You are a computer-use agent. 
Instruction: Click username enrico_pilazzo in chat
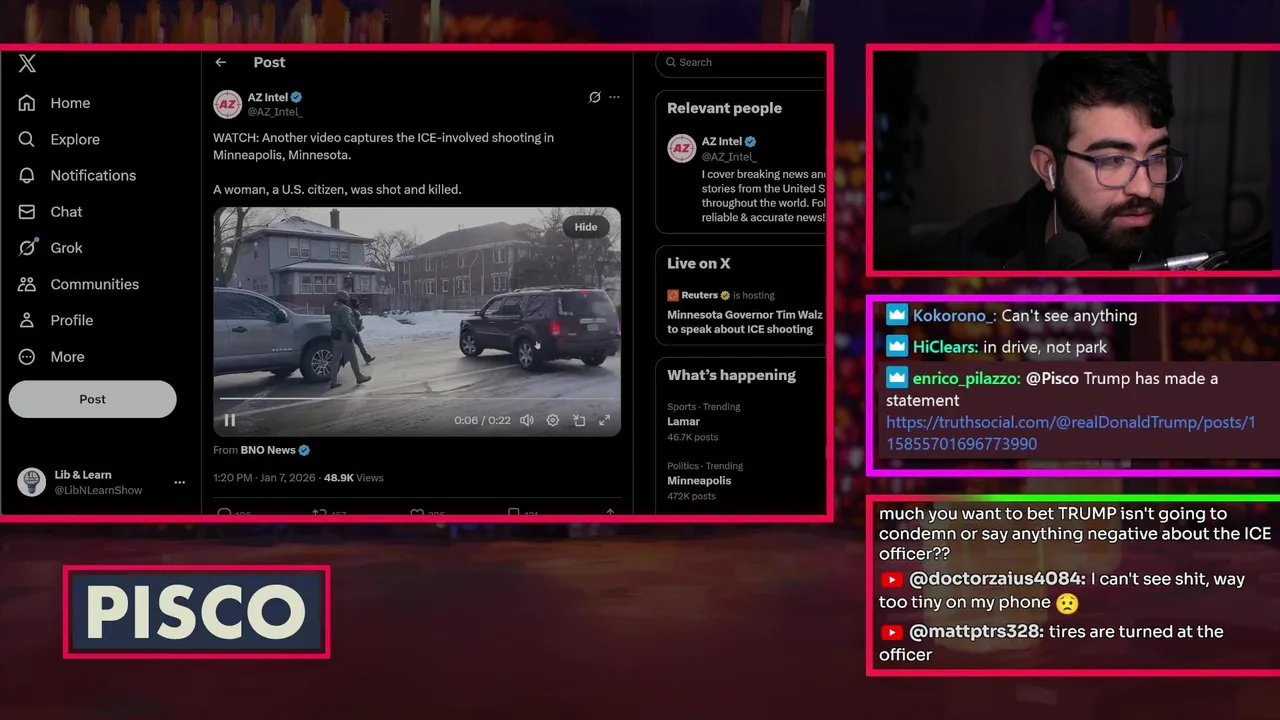(x=966, y=379)
